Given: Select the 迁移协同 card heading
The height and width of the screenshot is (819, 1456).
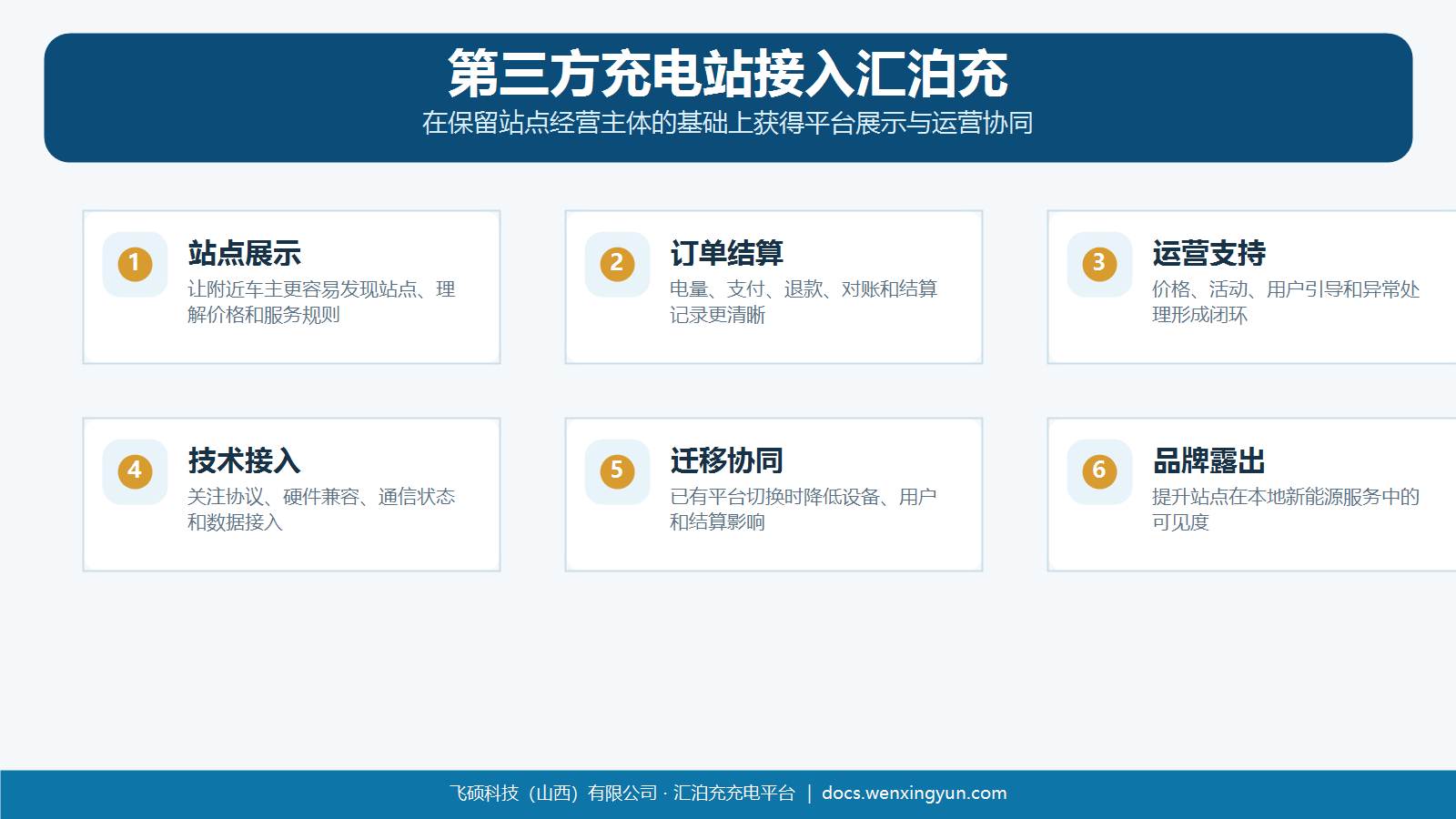Looking at the screenshot, I should [726, 460].
